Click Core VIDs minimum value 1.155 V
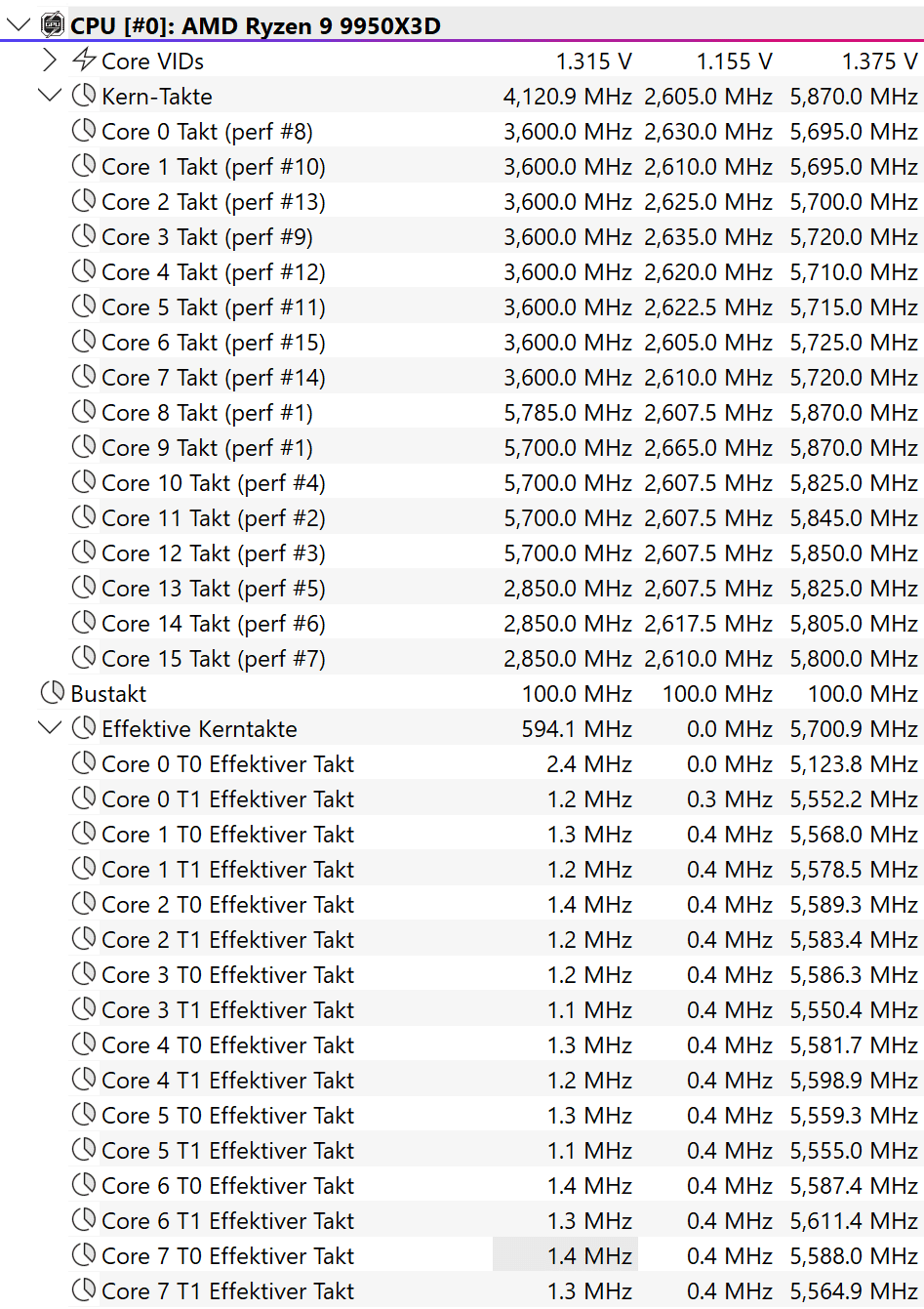Image resolution: width=924 pixels, height=1309 pixels. point(734,61)
